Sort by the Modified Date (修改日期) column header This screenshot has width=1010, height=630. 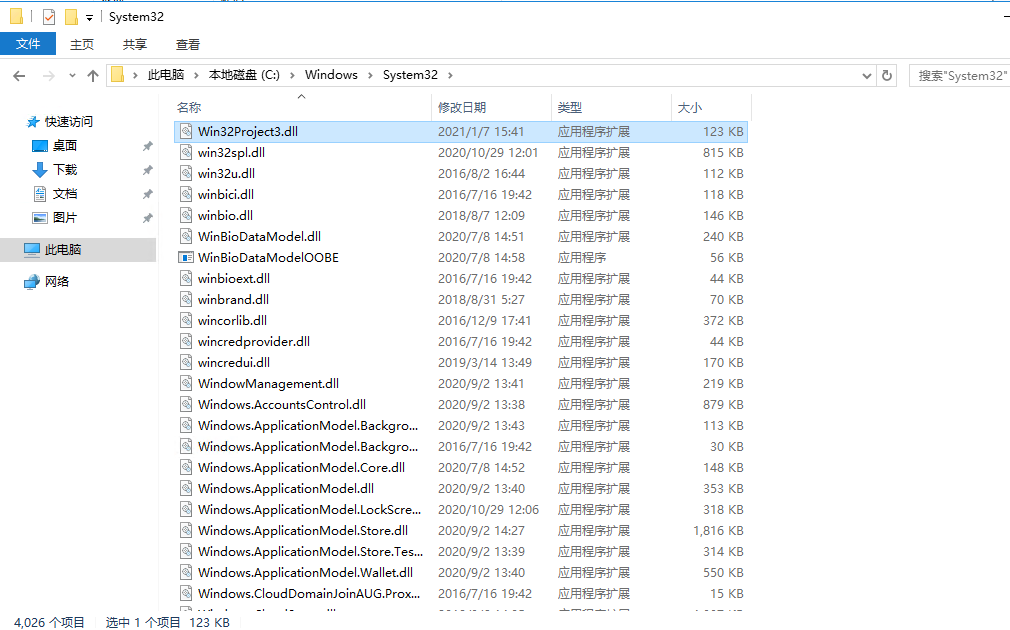[462, 107]
